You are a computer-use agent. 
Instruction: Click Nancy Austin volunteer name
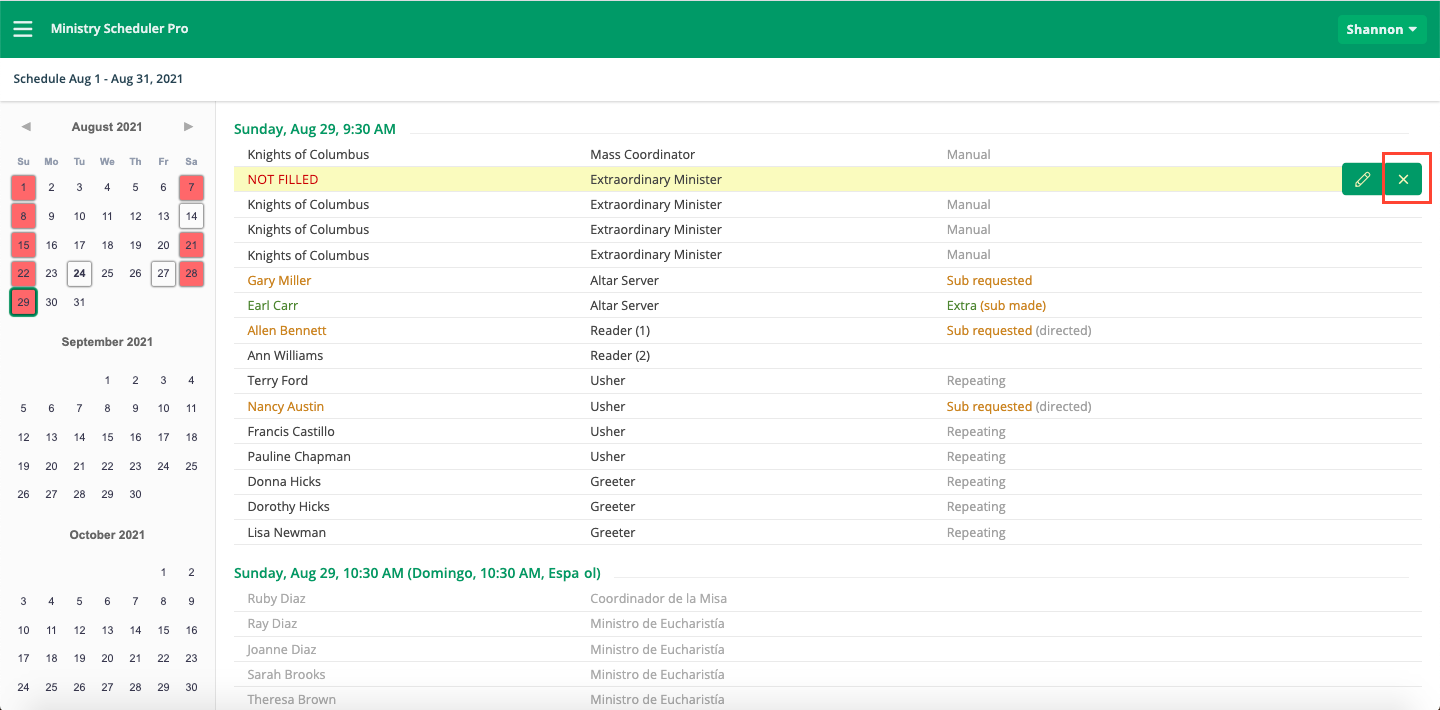point(286,406)
